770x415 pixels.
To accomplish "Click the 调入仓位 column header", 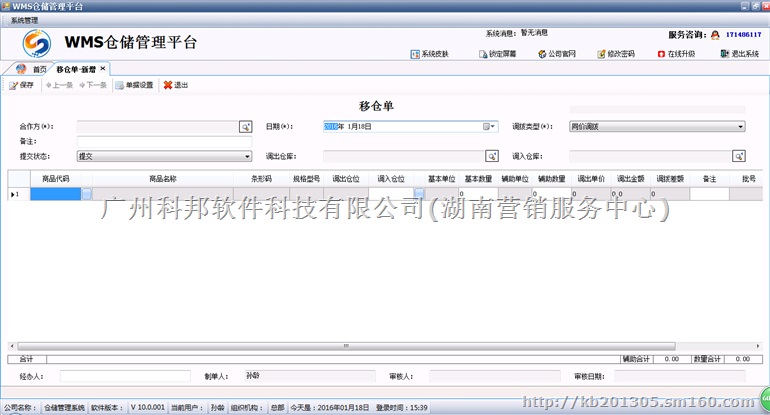I will click(391, 179).
